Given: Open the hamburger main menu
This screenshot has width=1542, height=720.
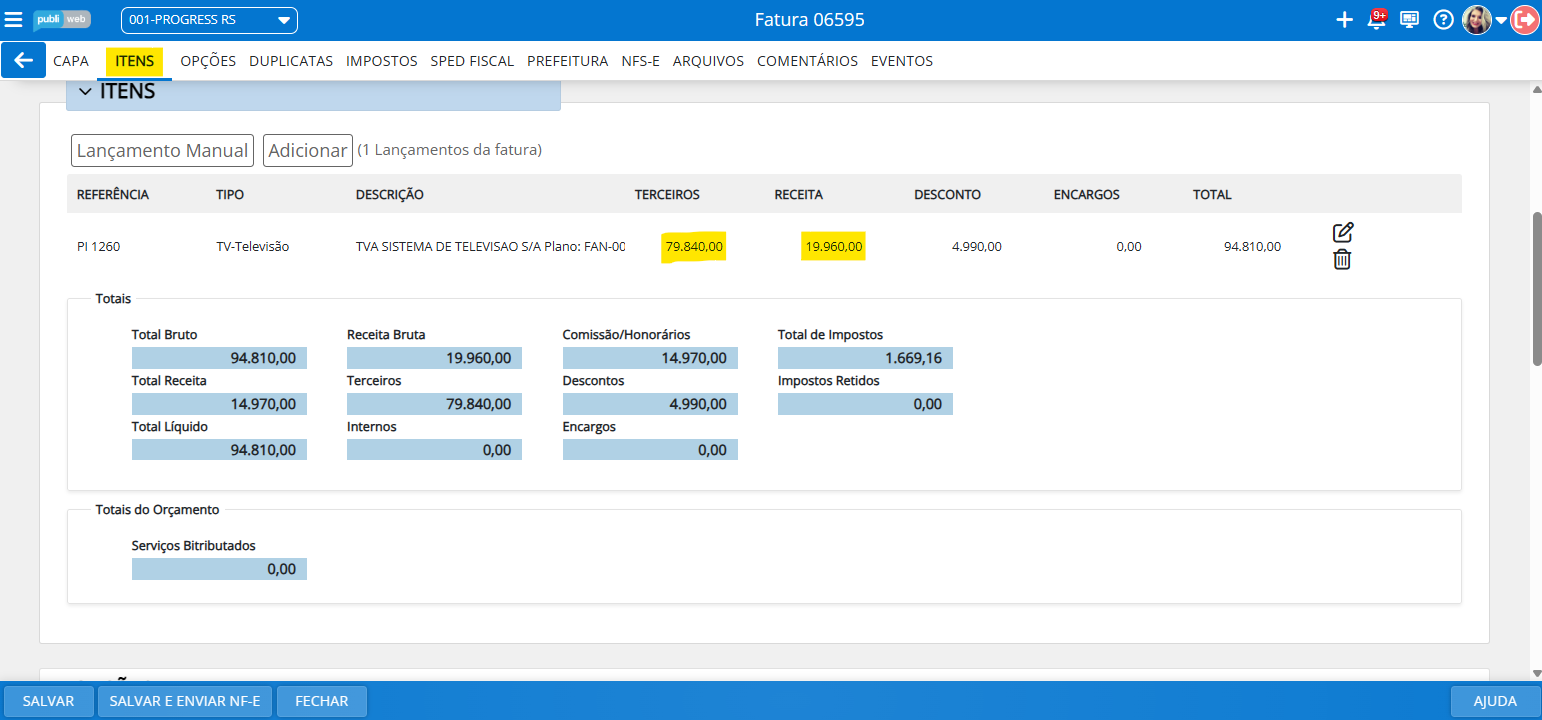Looking at the screenshot, I should tap(14, 20).
